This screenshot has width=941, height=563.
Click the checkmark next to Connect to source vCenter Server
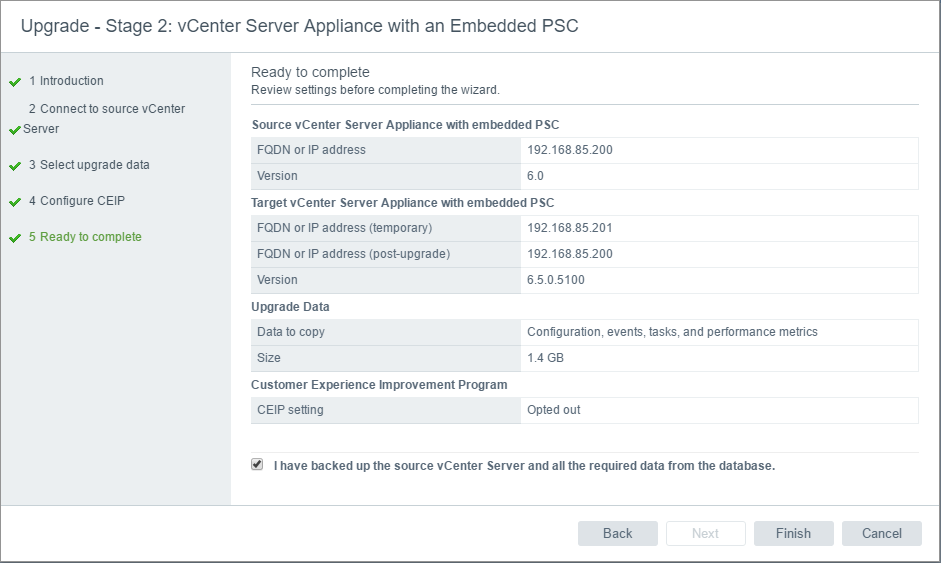pos(15,130)
